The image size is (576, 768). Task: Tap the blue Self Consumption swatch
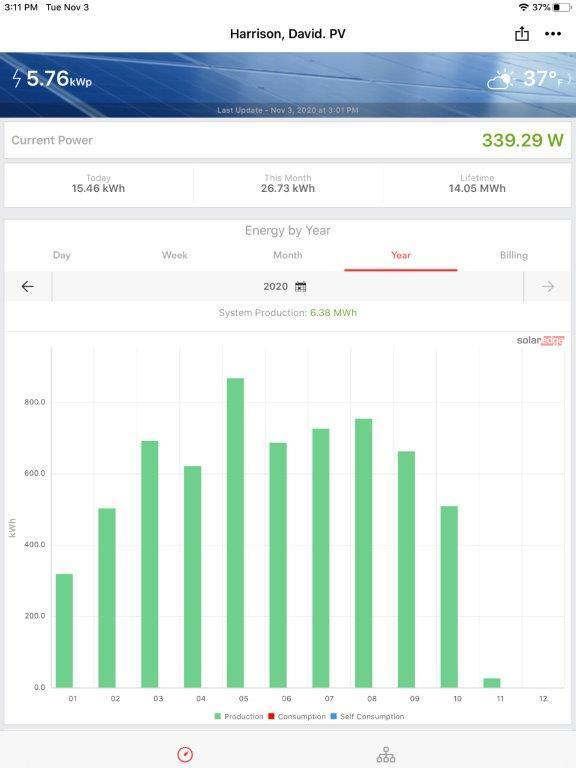[x=334, y=716]
